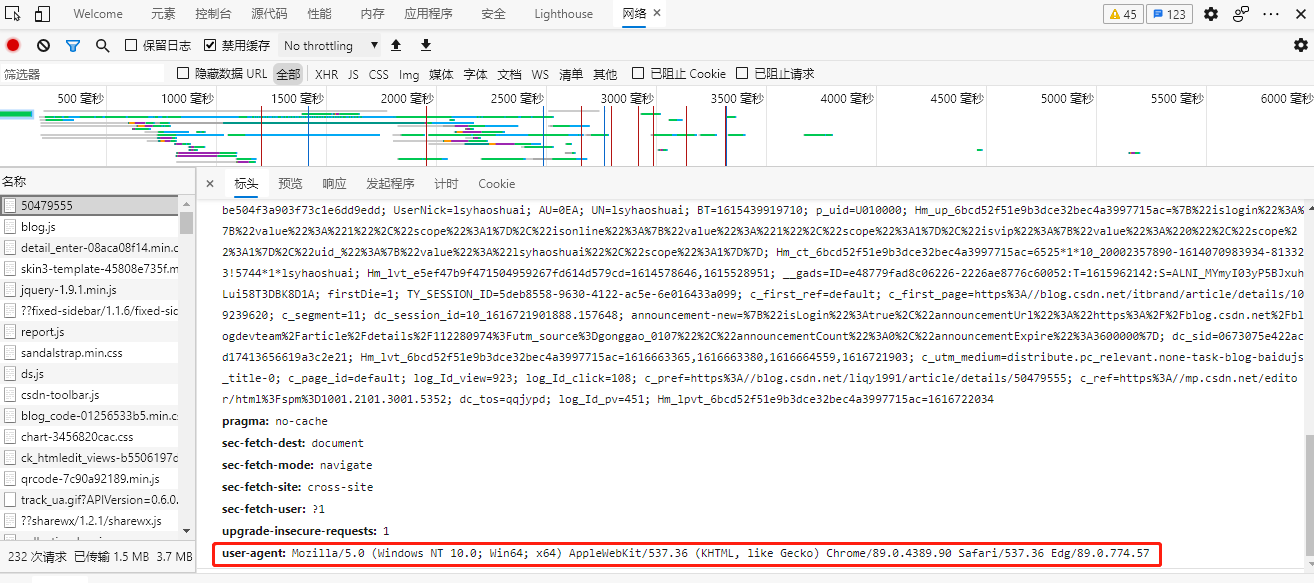This screenshot has width=1314, height=583.
Task: Enable the 保留日志 checkbox
Action: click(131, 45)
